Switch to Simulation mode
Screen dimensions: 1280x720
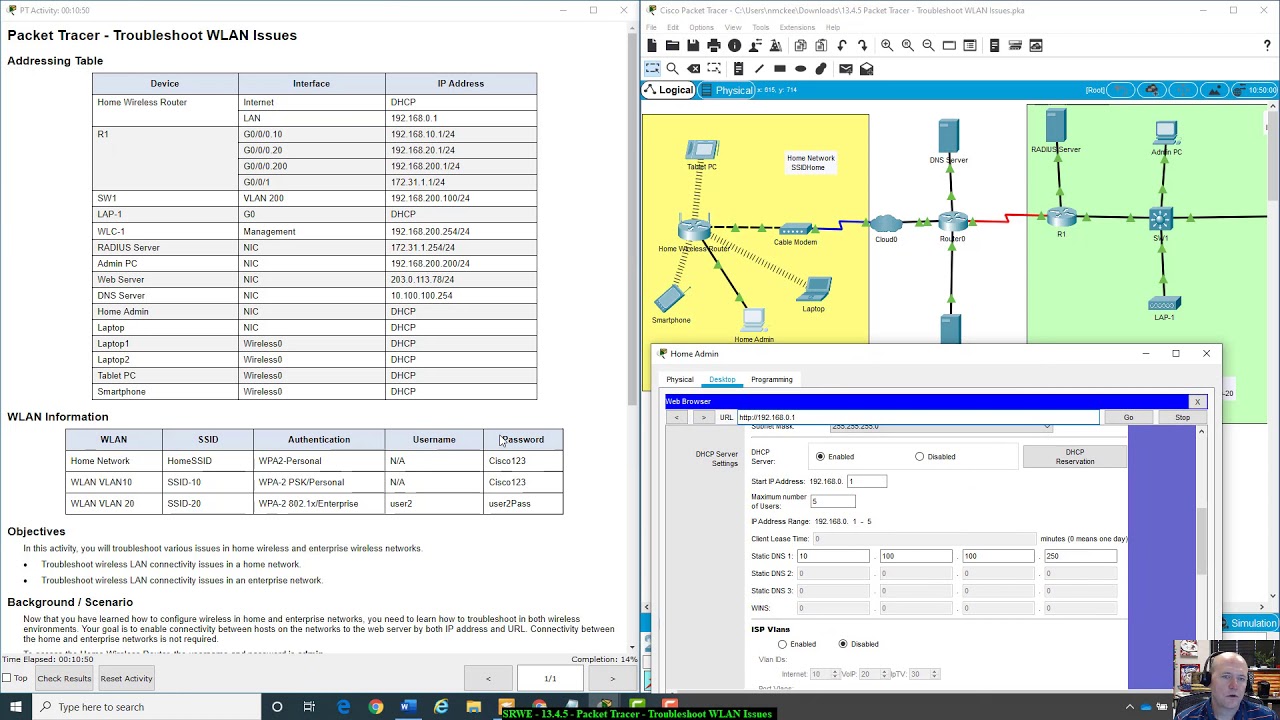coord(1247,623)
